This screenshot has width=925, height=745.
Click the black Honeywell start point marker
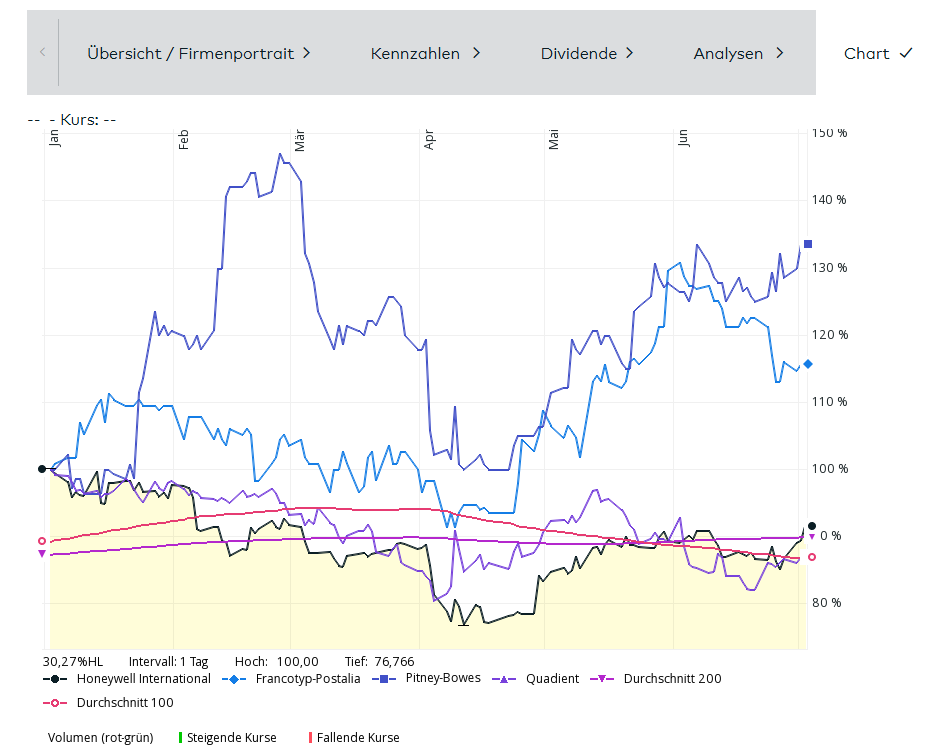click(42, 468)
